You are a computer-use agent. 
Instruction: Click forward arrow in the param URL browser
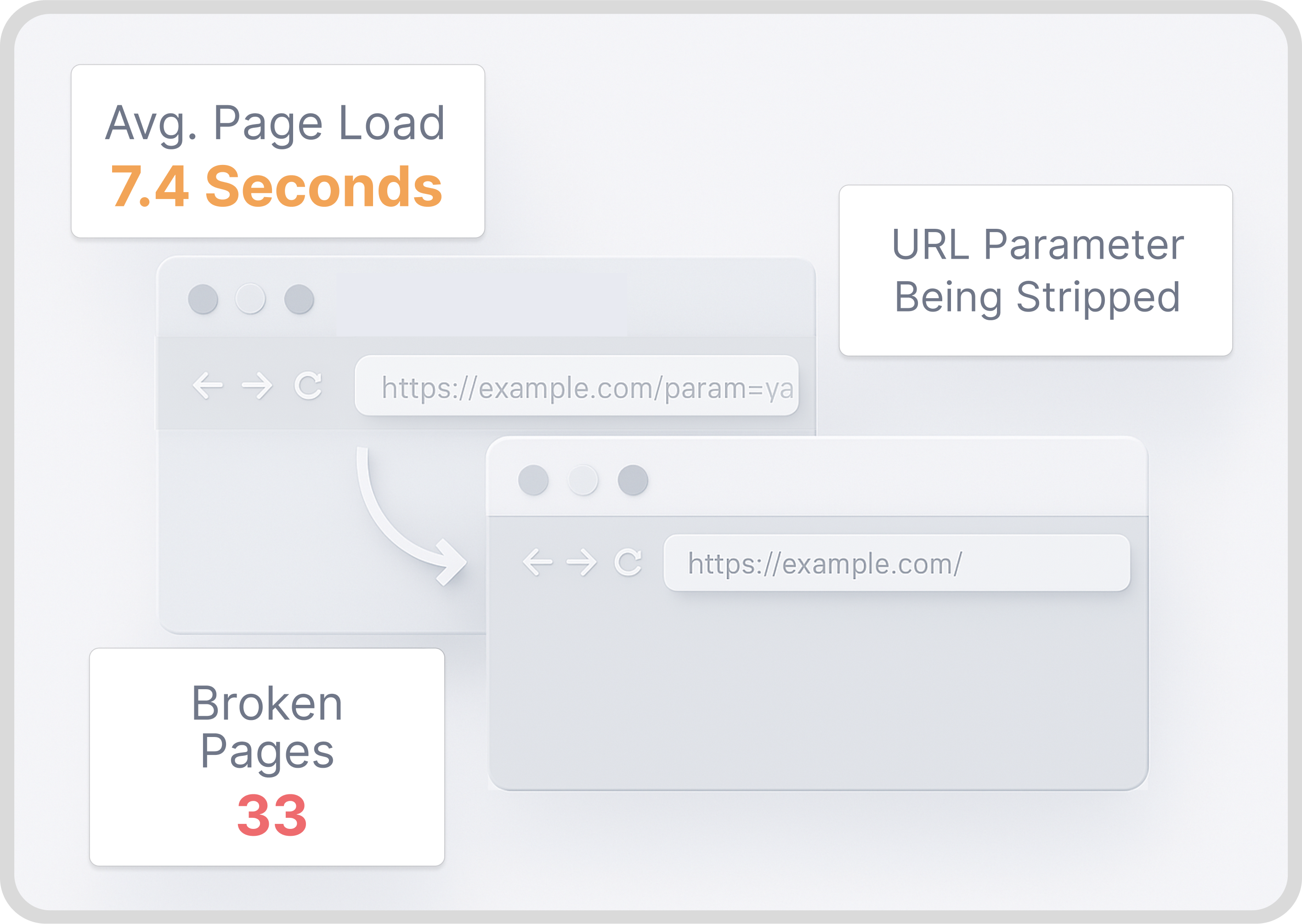click(257, 386)
